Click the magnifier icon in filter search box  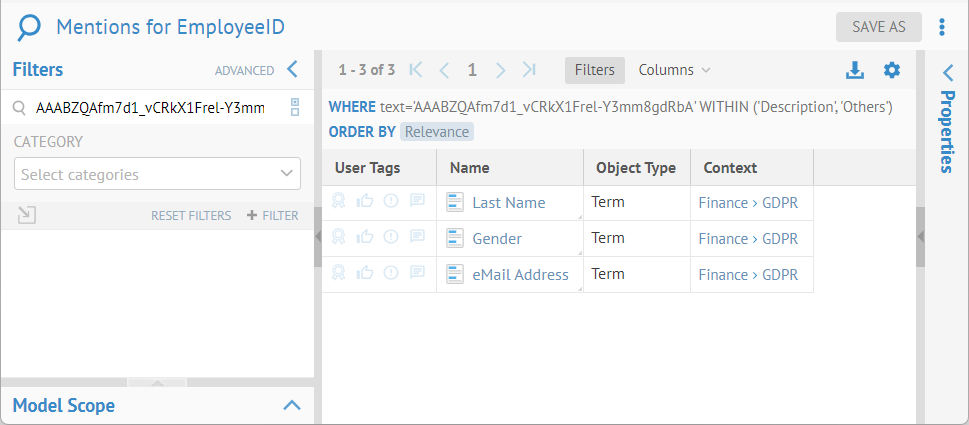[19, 107]
